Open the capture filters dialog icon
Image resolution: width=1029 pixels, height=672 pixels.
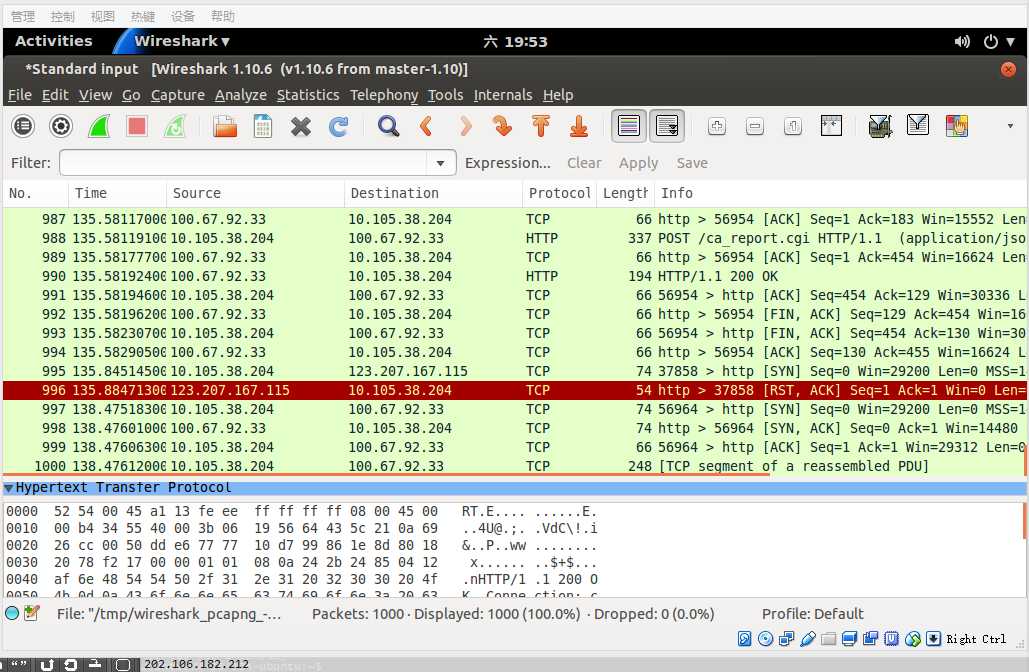click(880, 125)
